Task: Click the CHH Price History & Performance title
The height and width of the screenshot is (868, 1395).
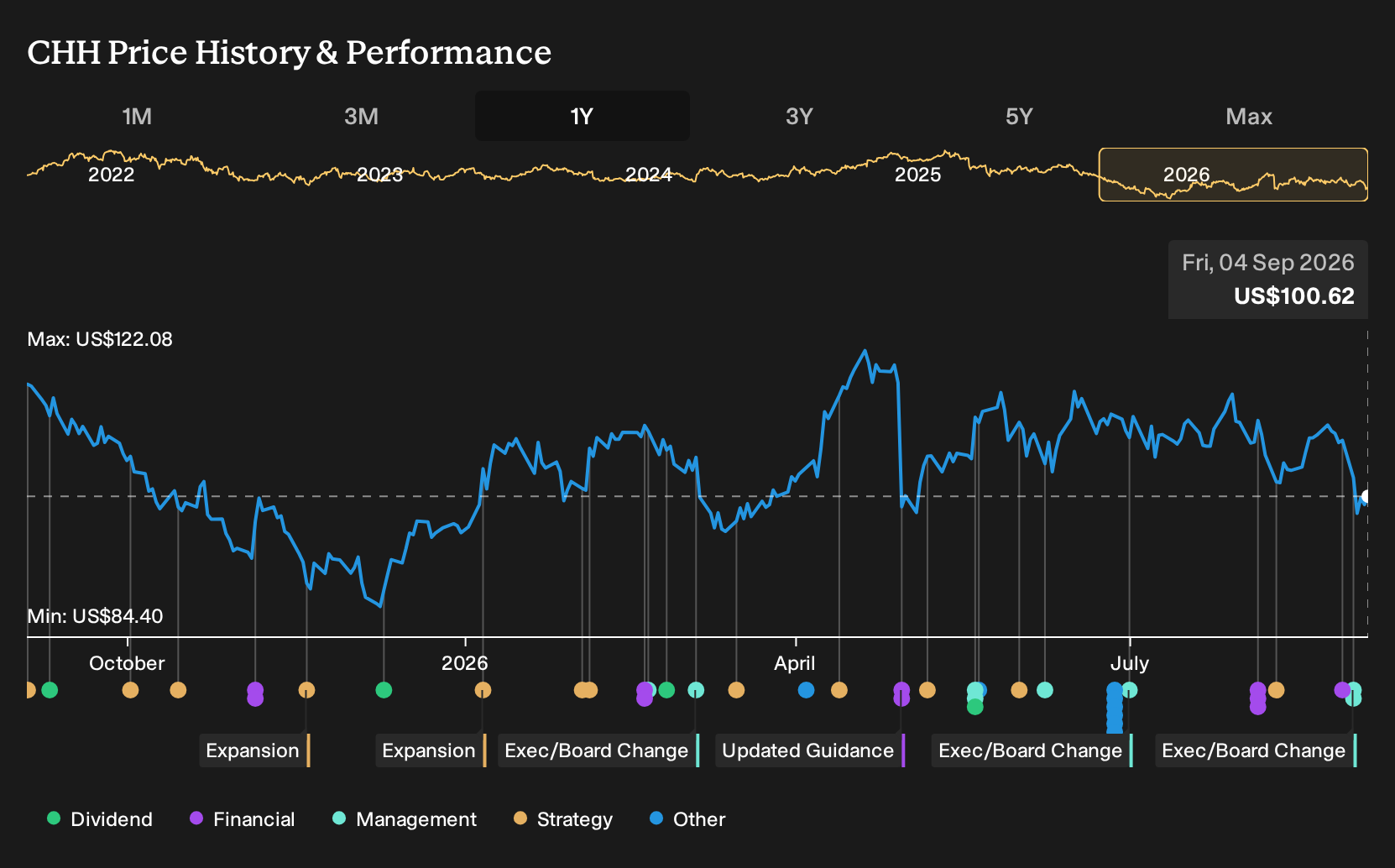Action: tap(290, 52)
